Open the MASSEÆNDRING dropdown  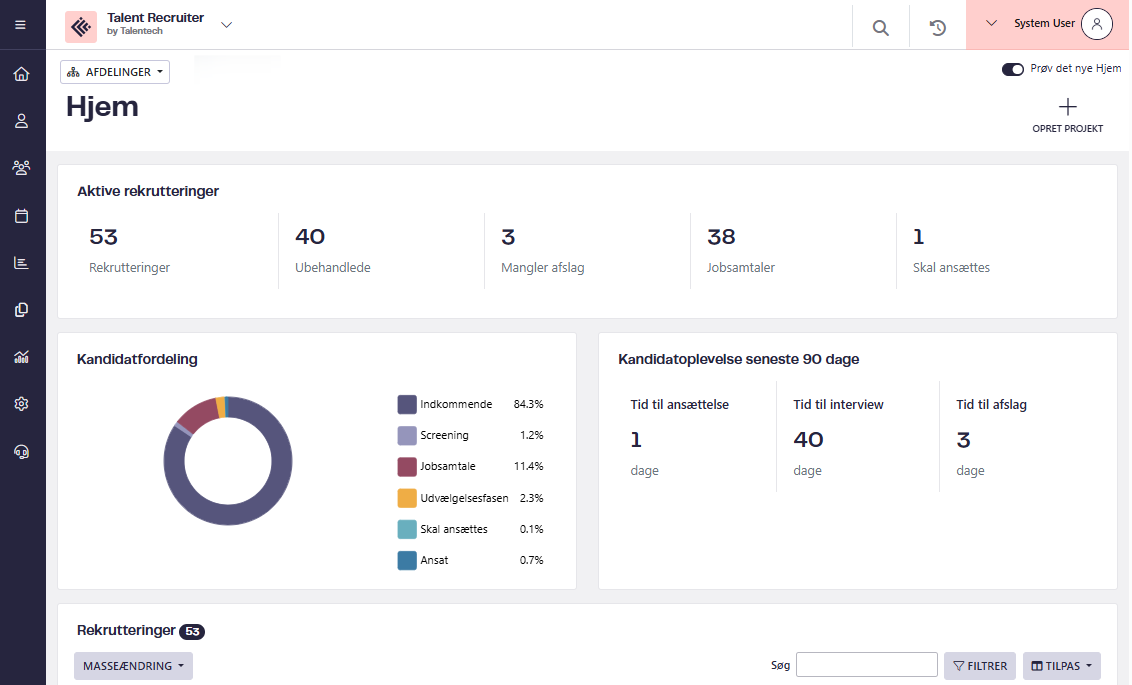(x=133, y=666)
